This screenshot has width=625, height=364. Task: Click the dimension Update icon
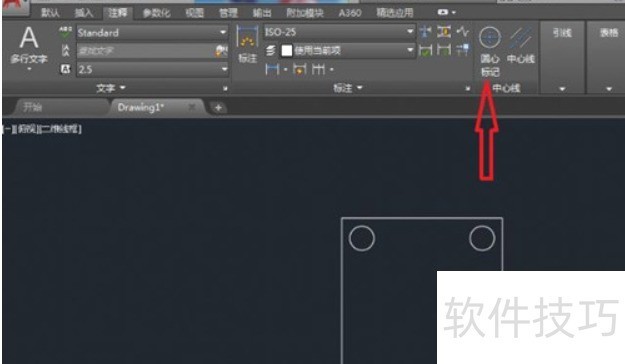[444, 50]
